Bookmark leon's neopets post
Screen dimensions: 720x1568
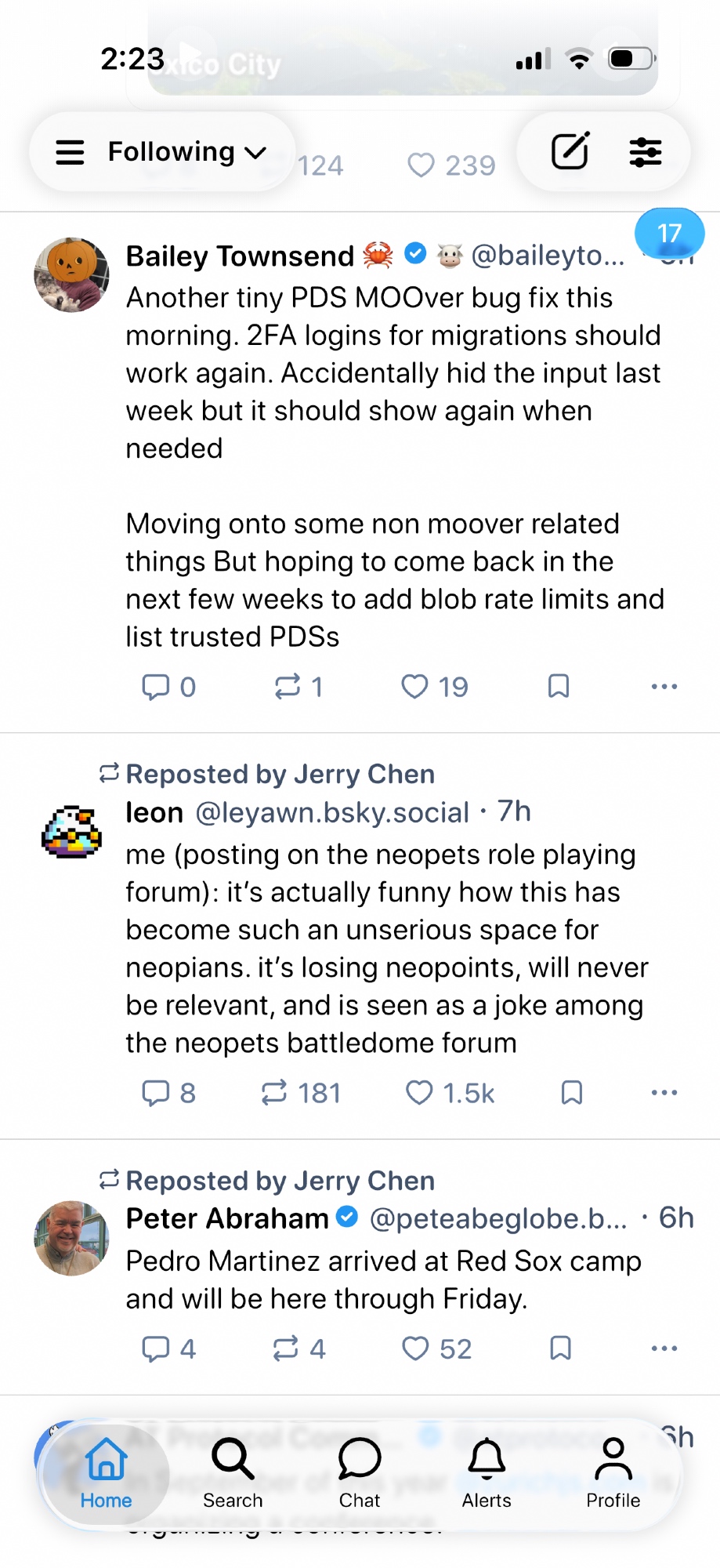572,1093
